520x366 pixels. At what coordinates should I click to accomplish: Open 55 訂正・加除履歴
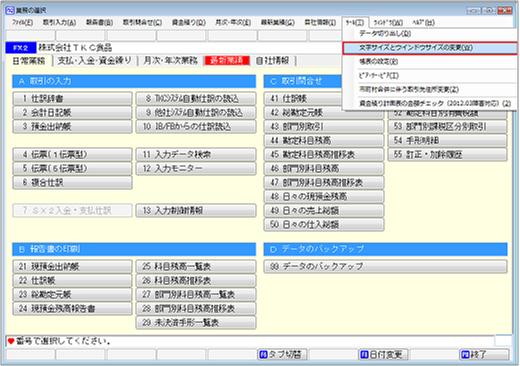click(448, 155)
